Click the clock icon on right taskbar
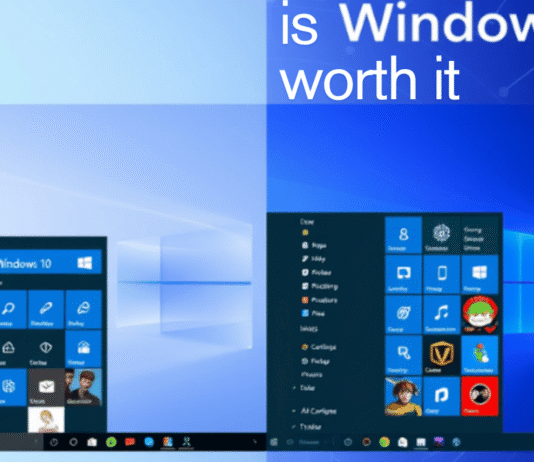 (x=348, y=442)
